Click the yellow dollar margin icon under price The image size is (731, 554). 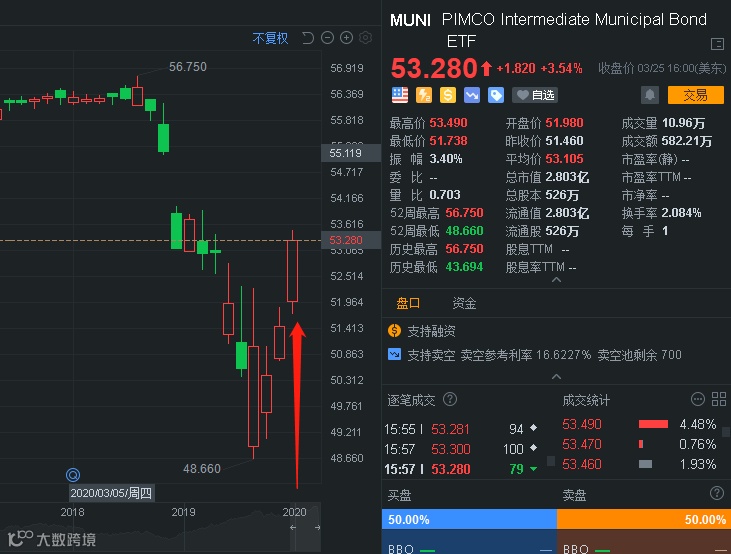[448, 95]
